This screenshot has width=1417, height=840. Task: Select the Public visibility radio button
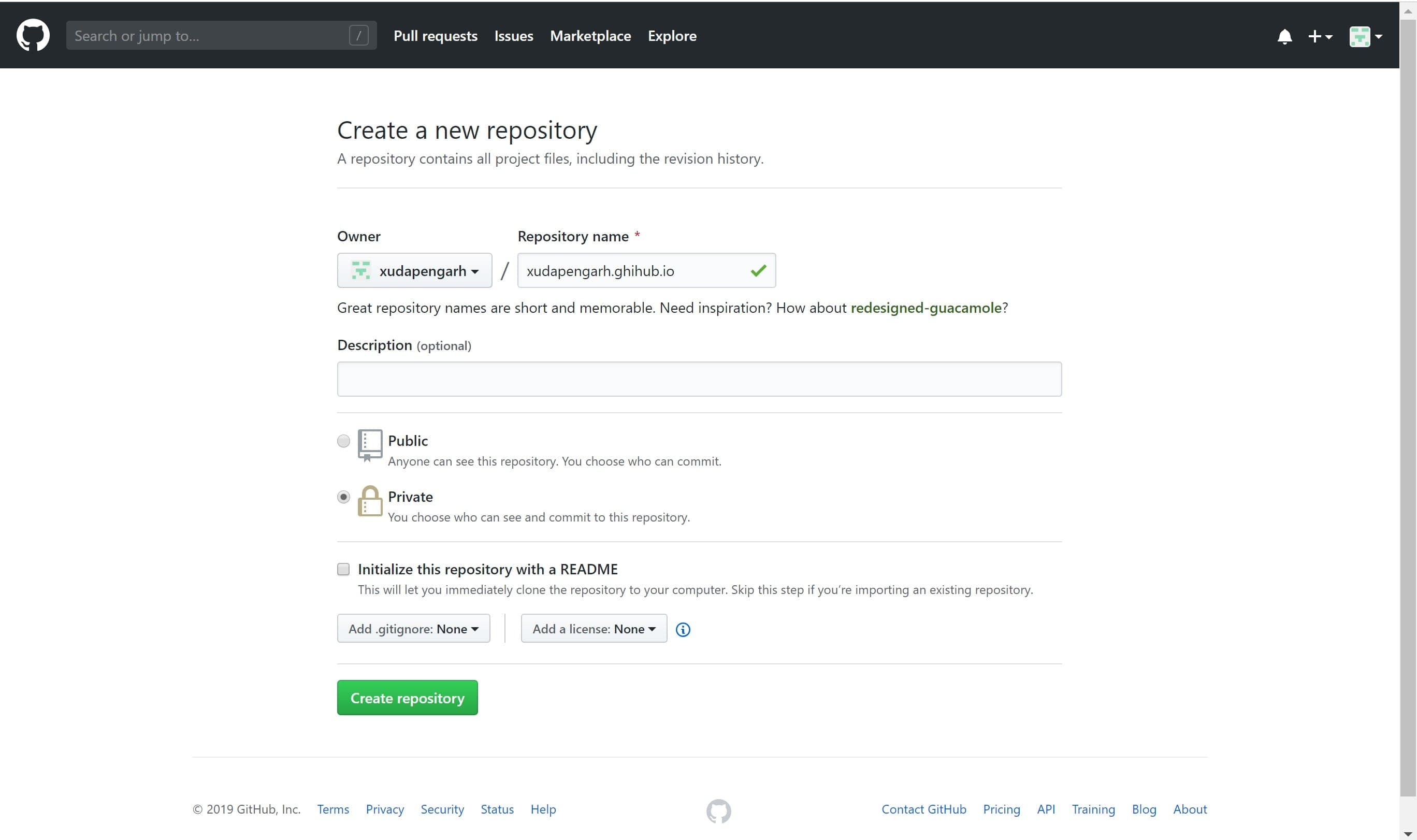343,441
